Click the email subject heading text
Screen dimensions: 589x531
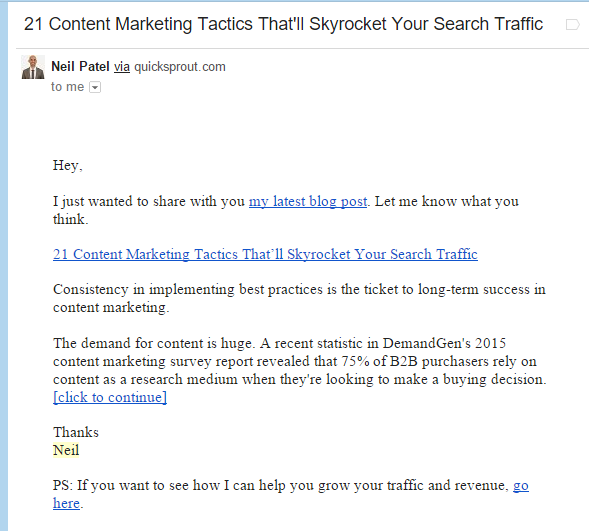tap(283, 24)
